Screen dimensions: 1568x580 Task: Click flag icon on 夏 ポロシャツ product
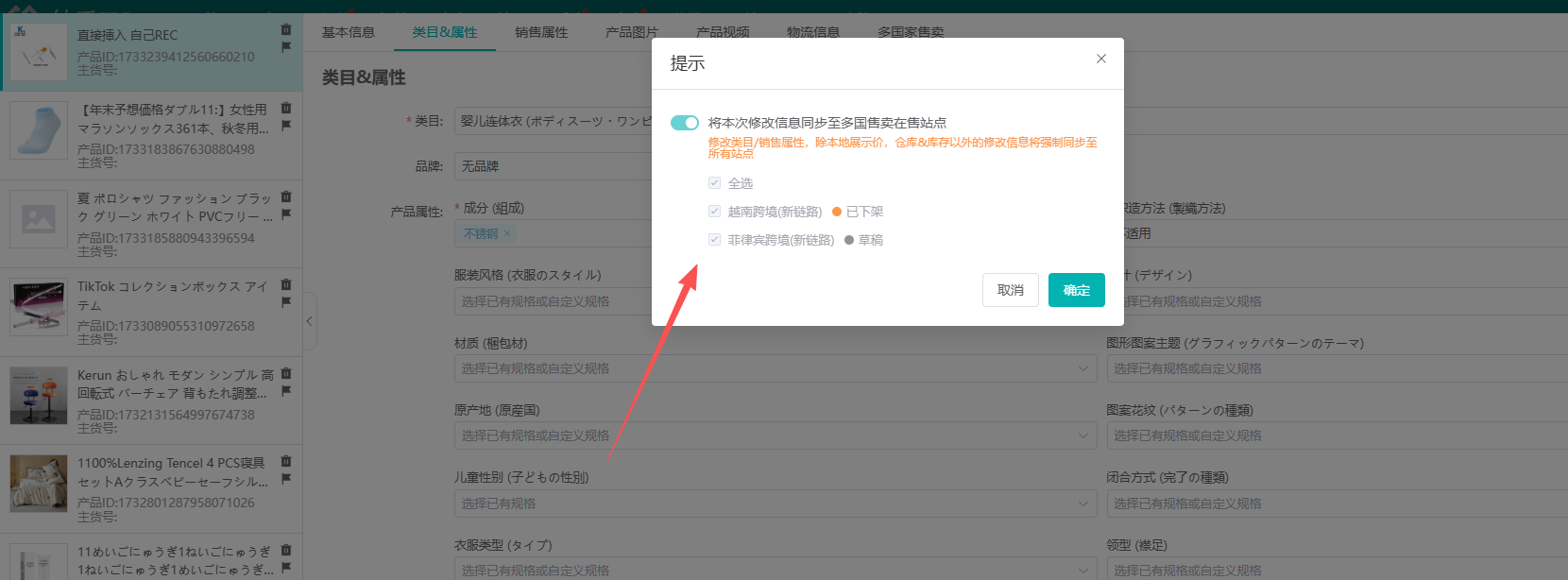click(286, 214)
